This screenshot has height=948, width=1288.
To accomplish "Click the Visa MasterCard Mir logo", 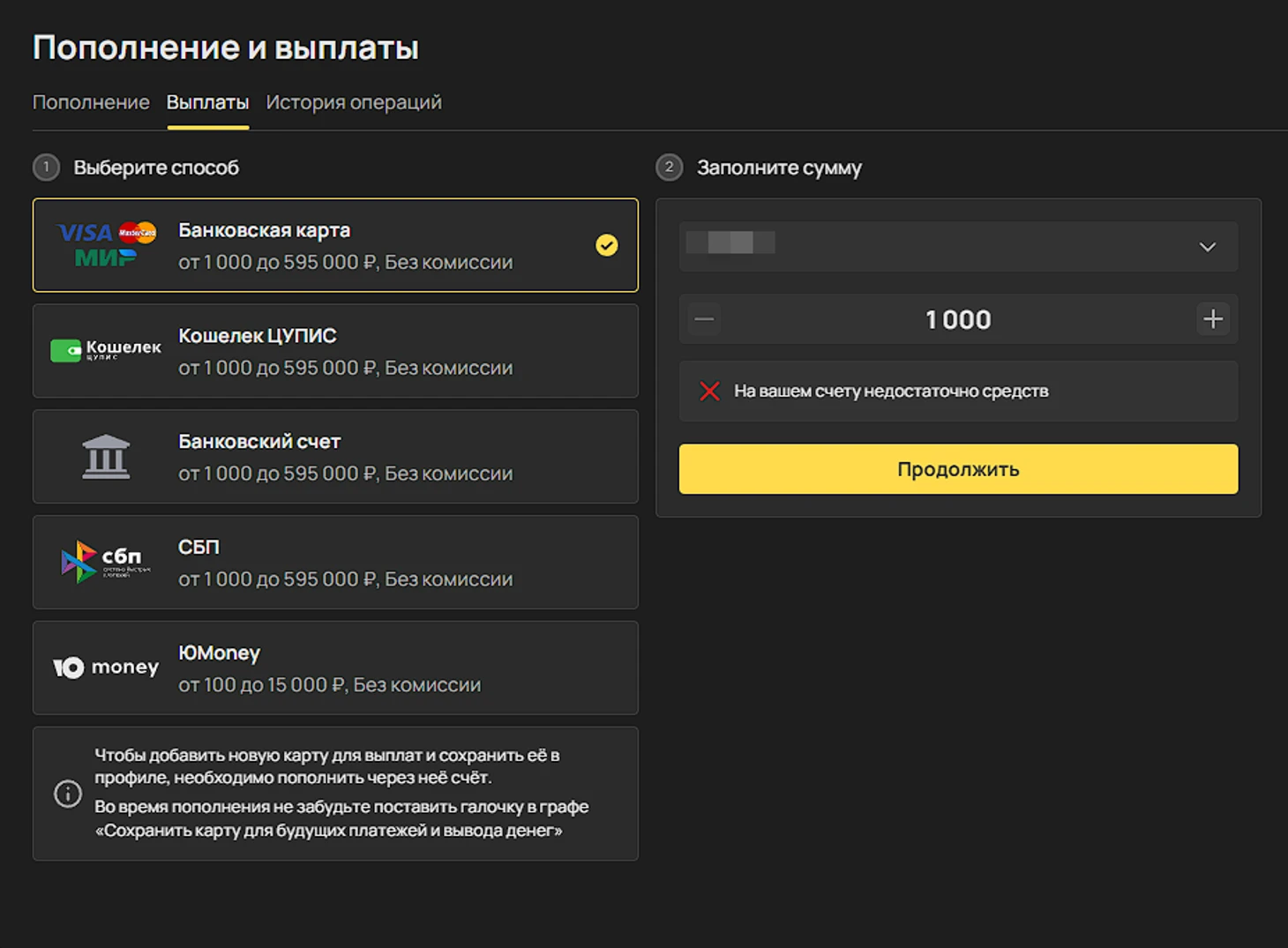I will pos(107,244).
